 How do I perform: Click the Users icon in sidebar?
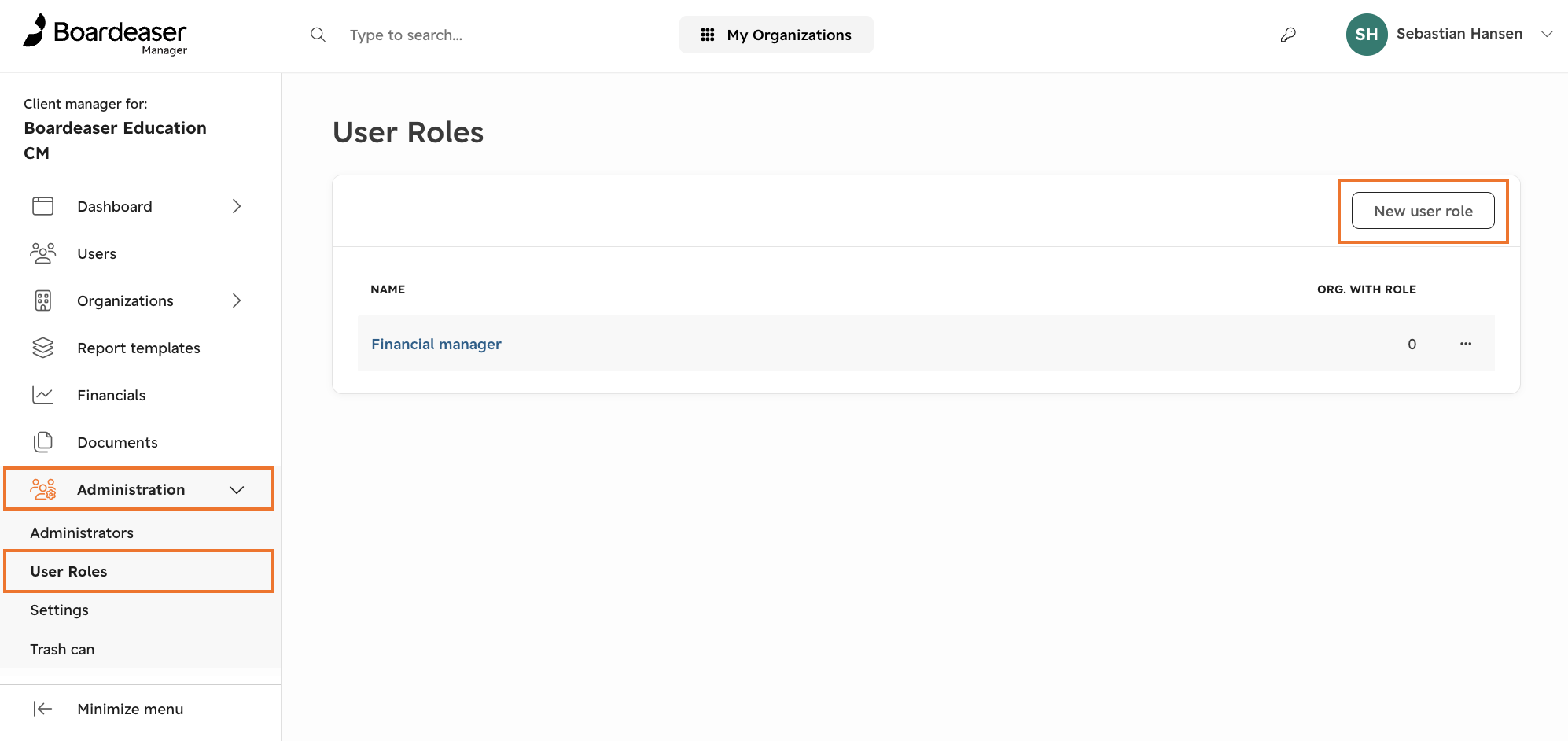[x=43, y=253]
